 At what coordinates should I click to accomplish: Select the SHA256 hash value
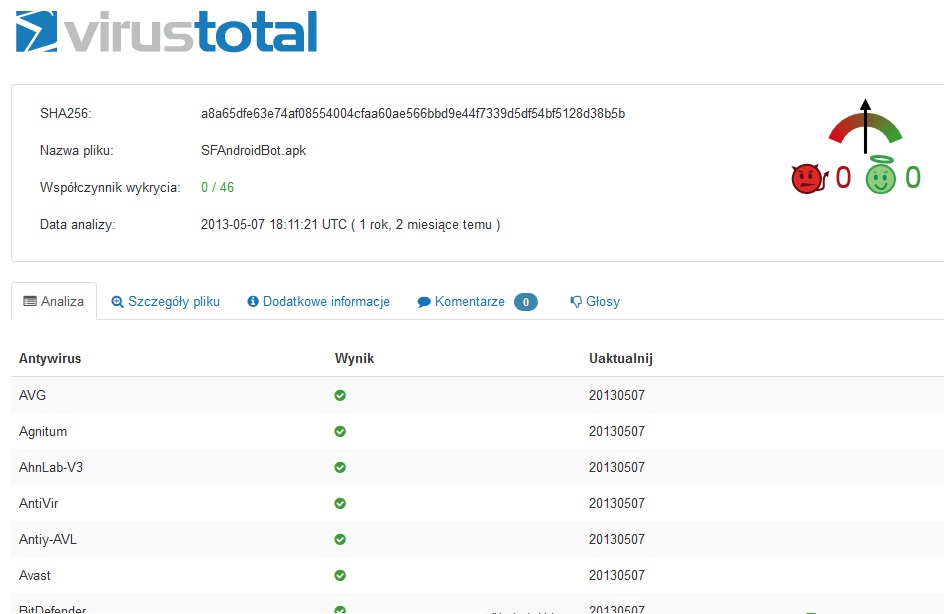[413, 114]
